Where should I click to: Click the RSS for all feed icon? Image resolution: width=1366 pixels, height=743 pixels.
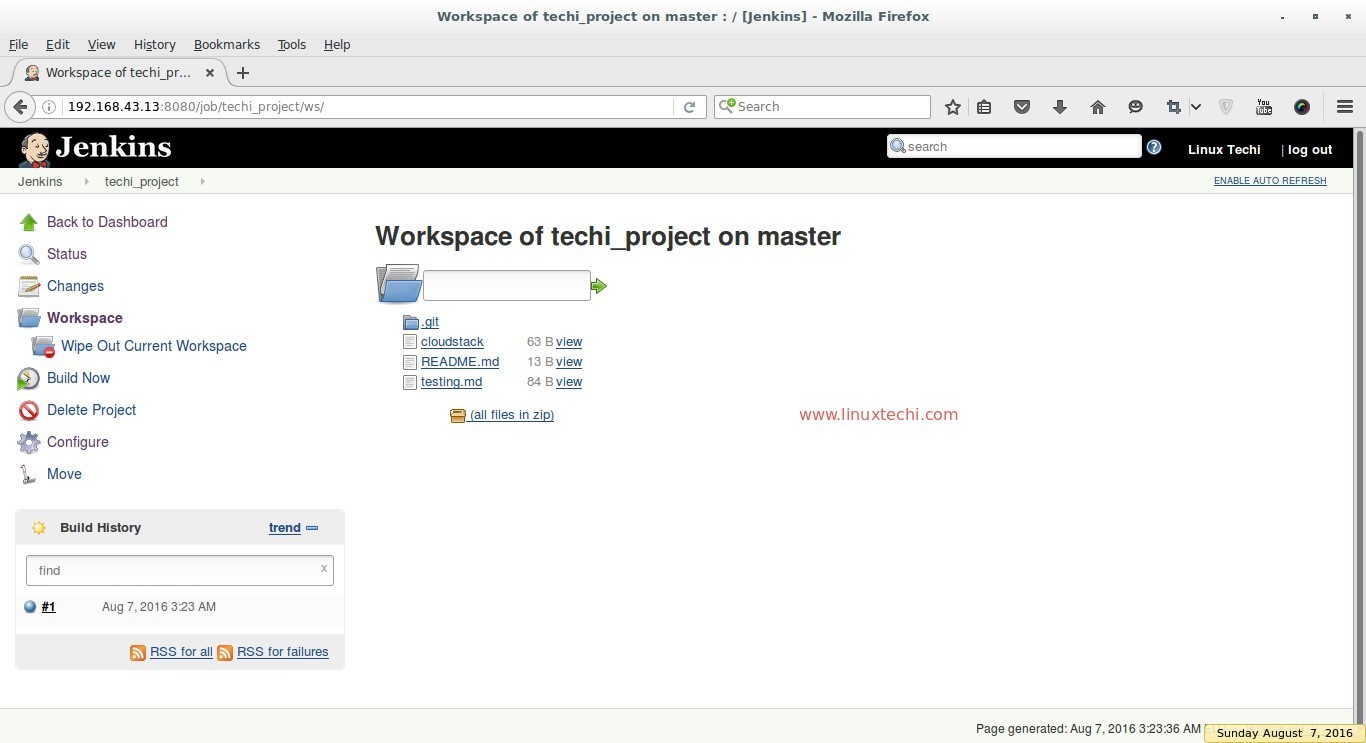click(138, 652)
